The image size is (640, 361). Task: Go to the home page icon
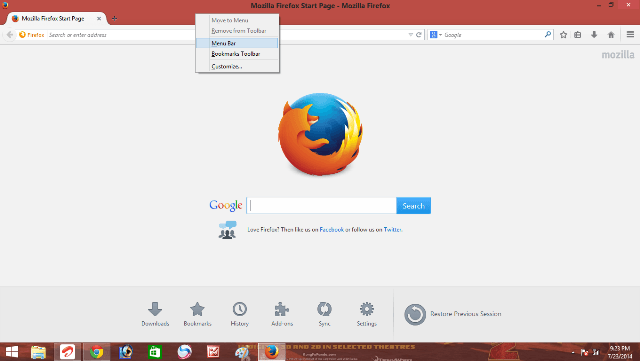(611, 35)
